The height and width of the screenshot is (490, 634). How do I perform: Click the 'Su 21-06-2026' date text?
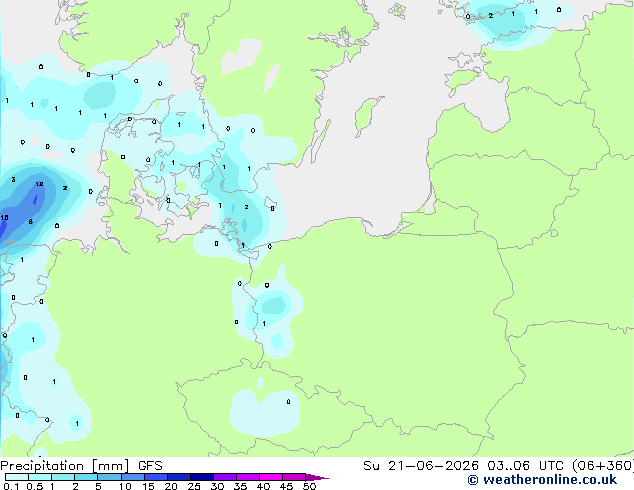point(421,466)
